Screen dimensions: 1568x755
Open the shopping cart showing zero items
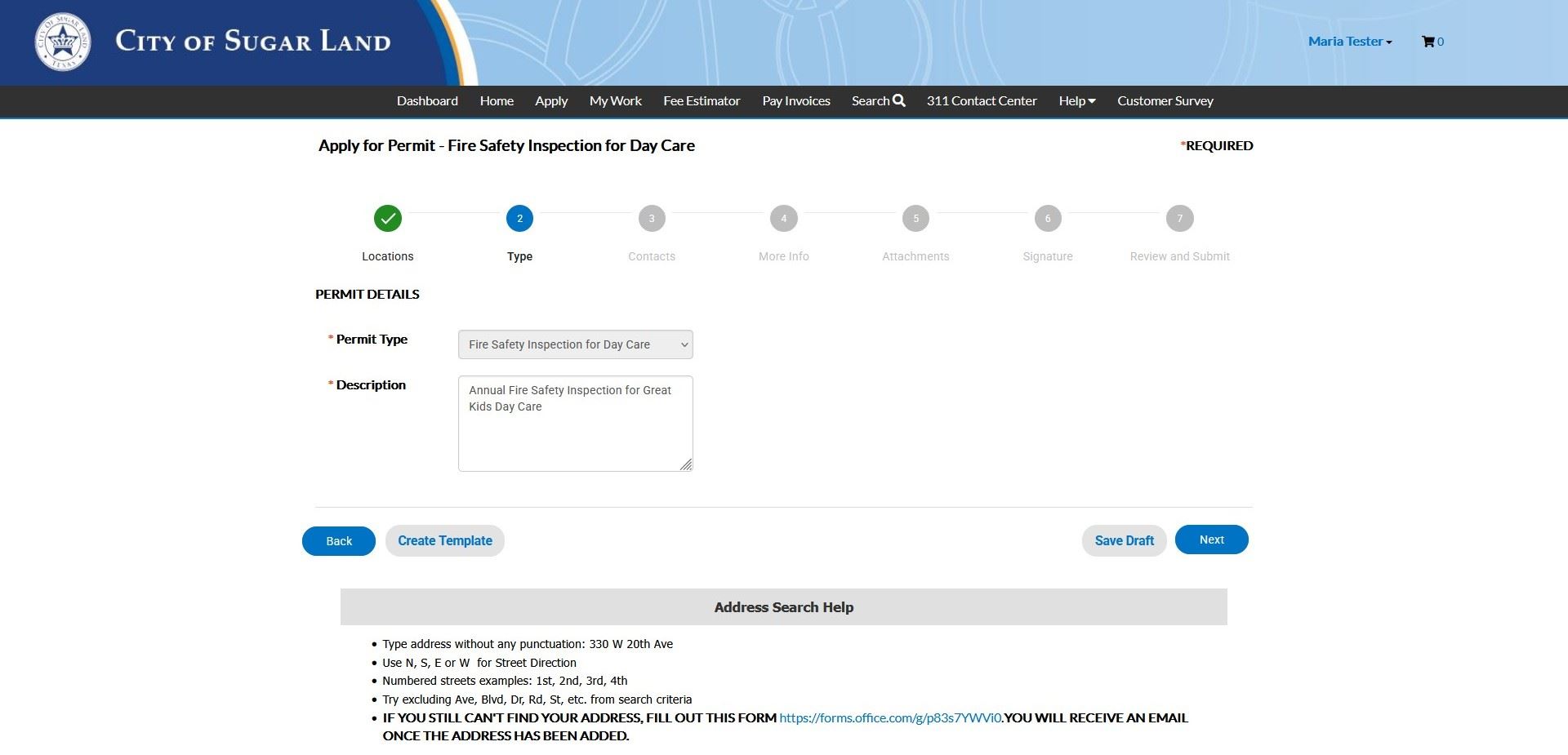(1432, 42)
